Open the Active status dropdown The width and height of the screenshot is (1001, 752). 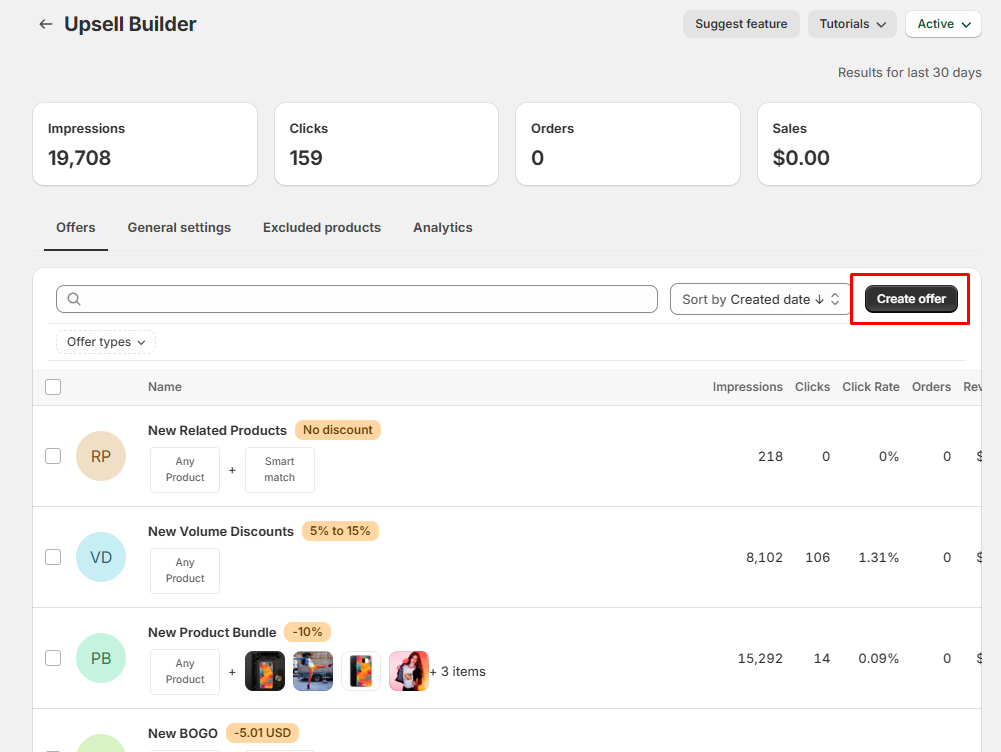[x=943, y=24]
